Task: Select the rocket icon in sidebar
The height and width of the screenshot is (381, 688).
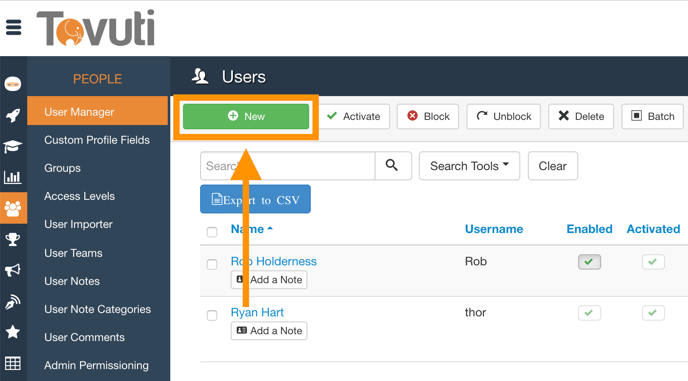Action: click(13, 115)
